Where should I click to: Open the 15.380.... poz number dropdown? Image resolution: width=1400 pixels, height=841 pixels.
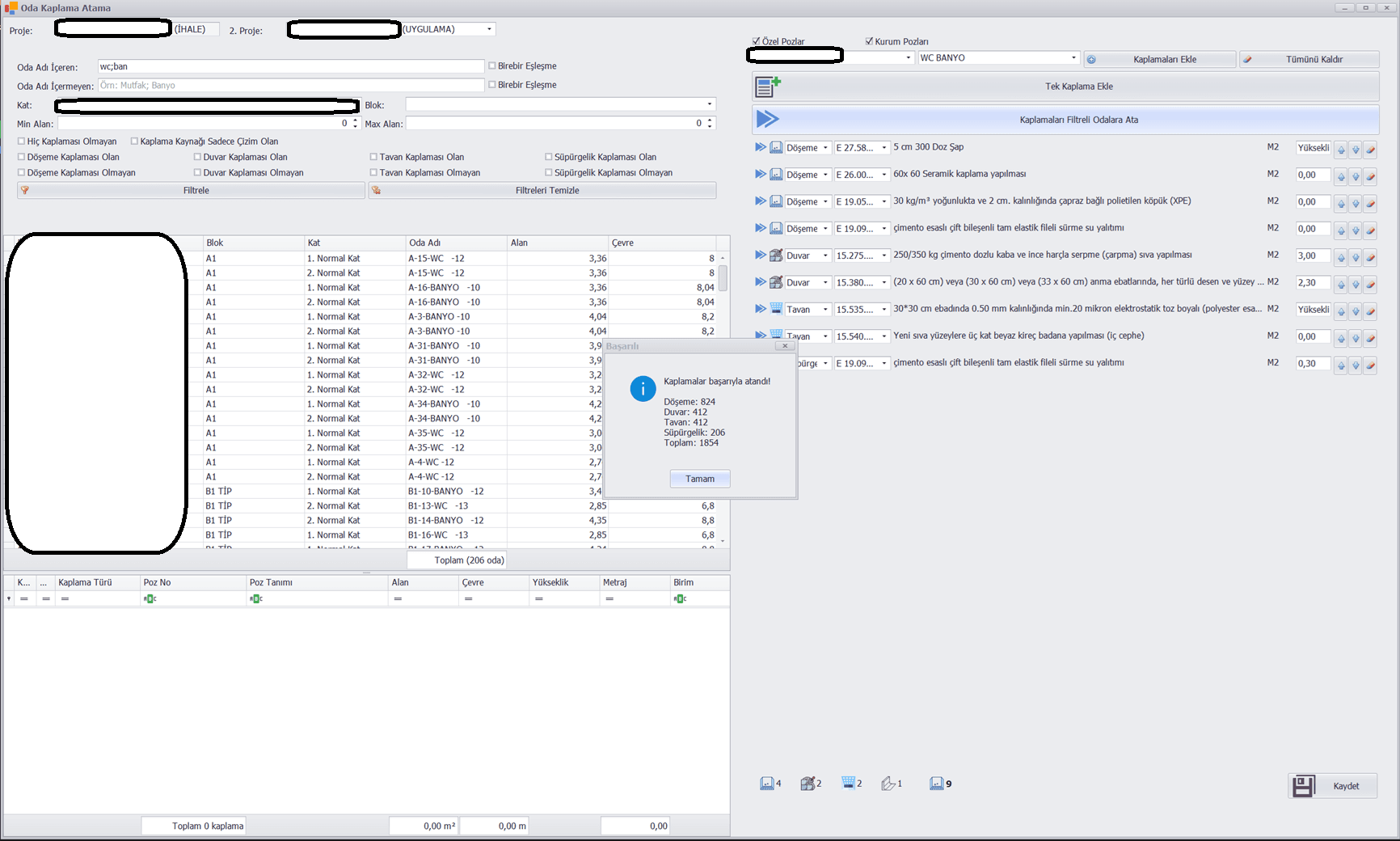(x=884, y=282)
